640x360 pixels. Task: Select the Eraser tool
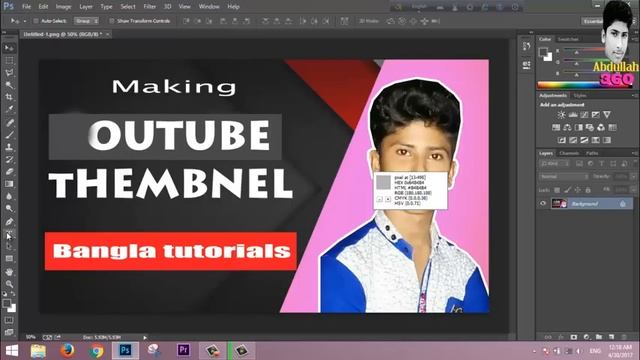pyautogui.click(x=9, y=171)
